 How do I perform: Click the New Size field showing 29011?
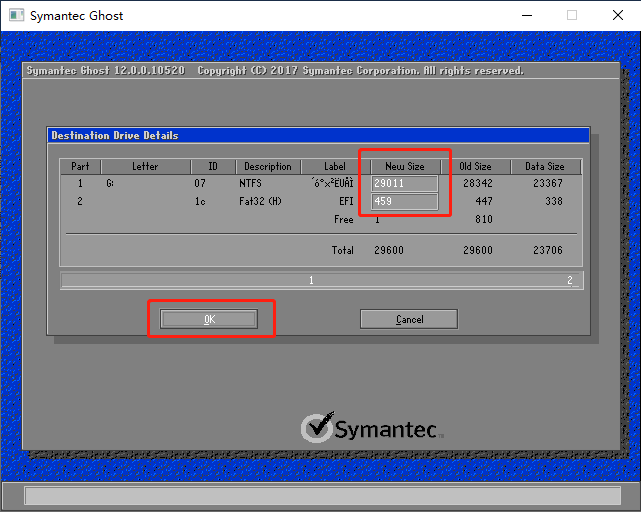[x=404, y=183]
